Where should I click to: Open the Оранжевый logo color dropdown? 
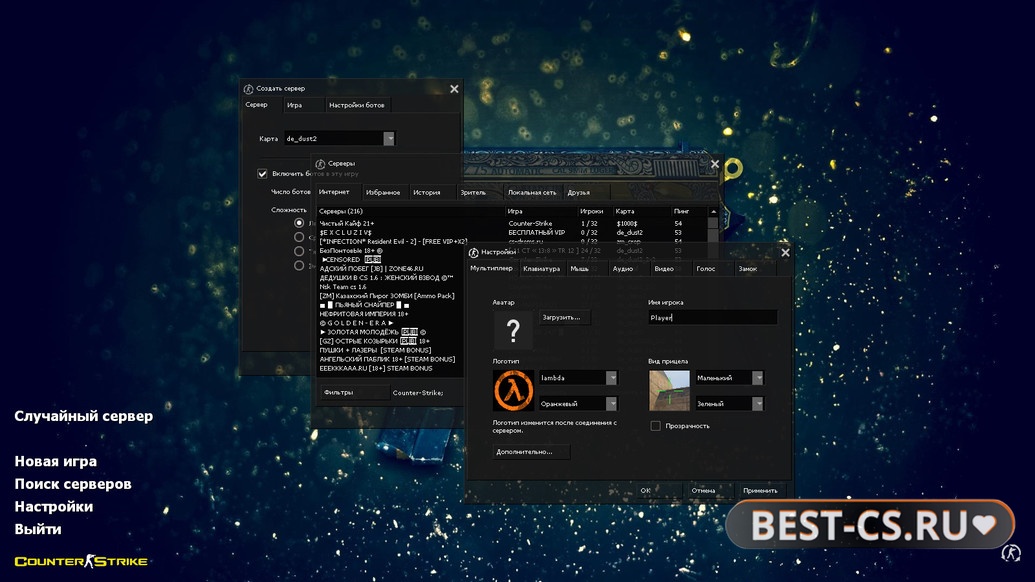[x=612, y=403]
